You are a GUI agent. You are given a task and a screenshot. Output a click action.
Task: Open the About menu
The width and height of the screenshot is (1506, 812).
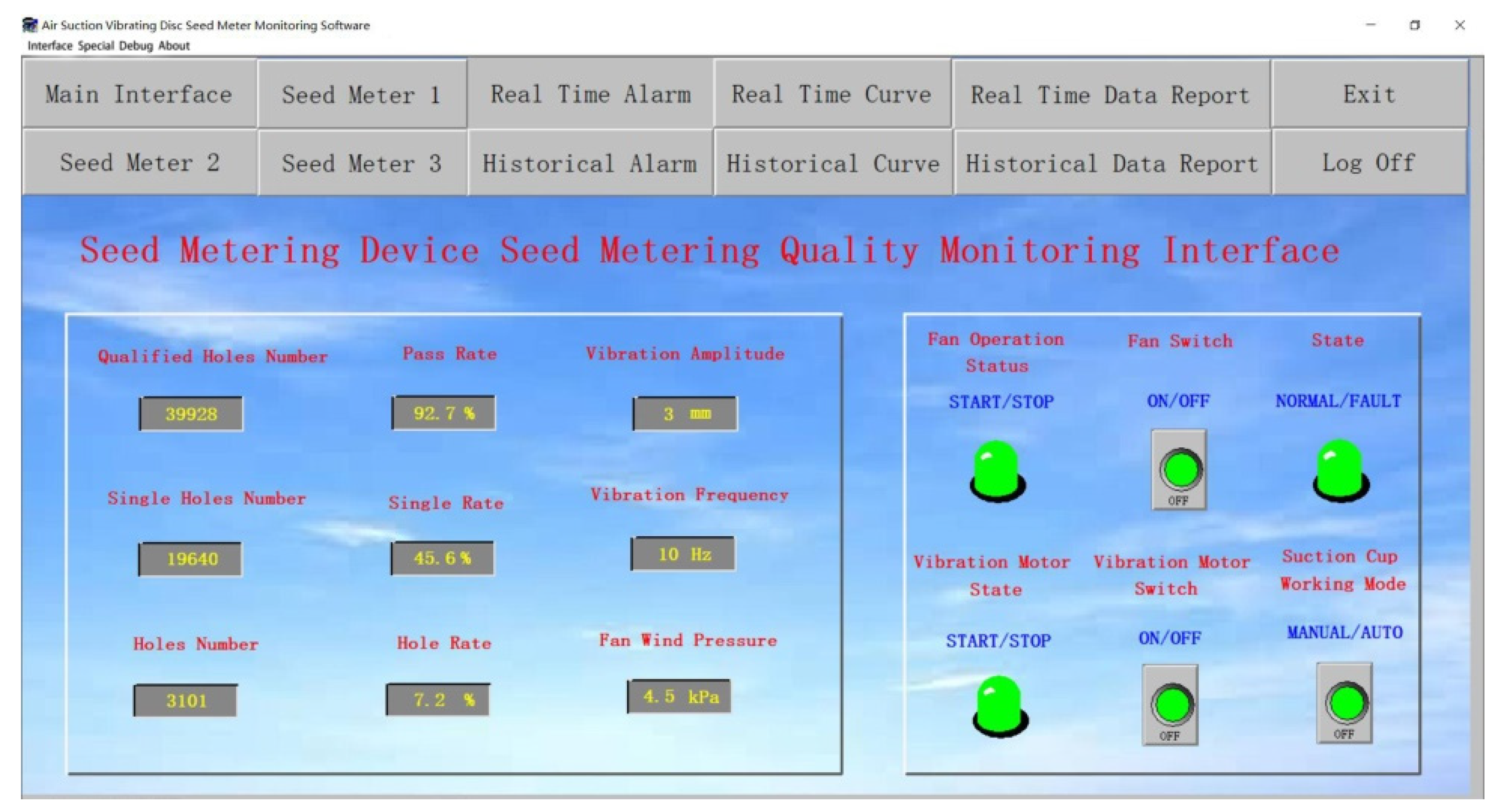point(174,46)
